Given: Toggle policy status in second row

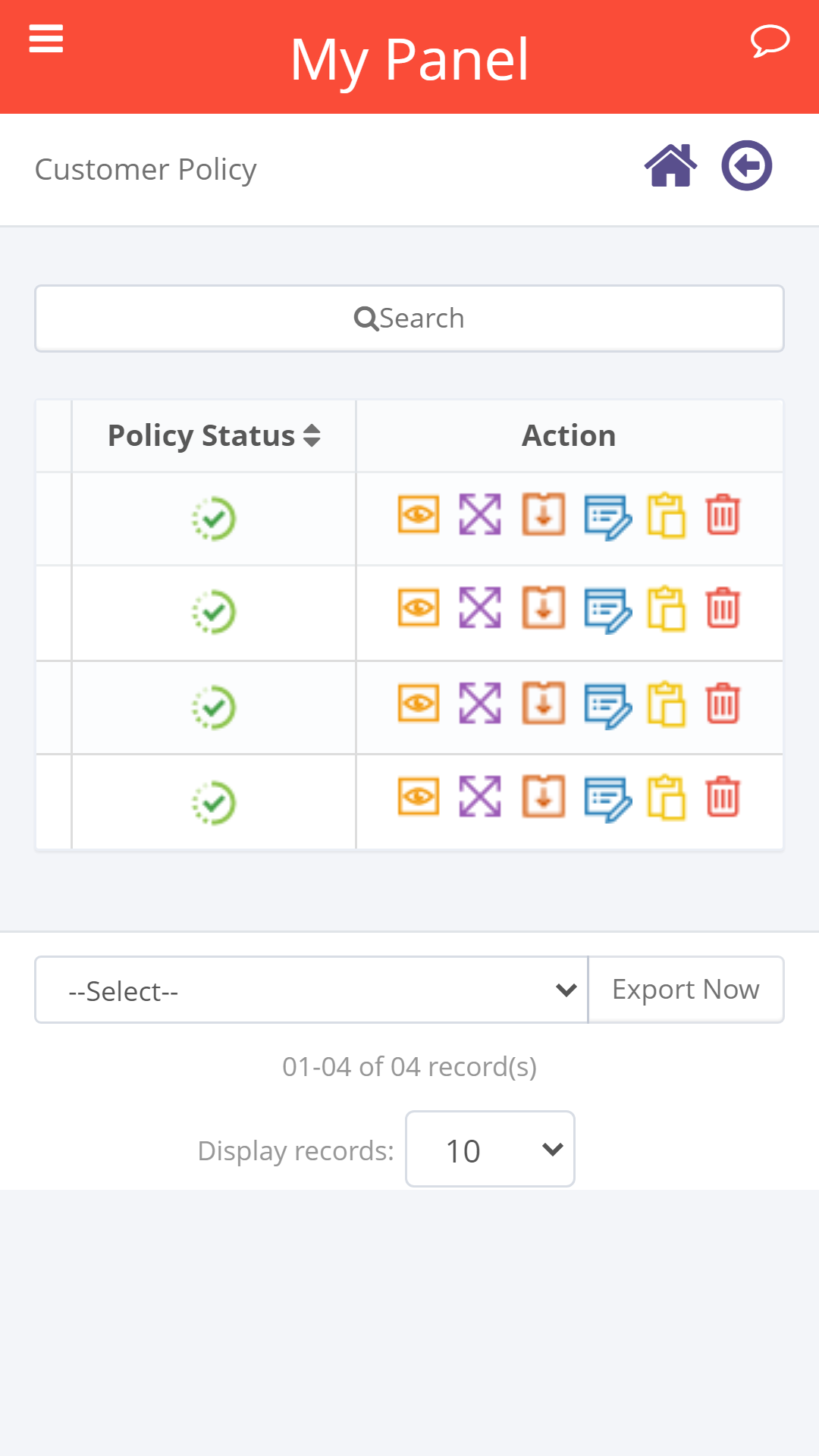Looking at the screenshot, I should coord(213,612).
